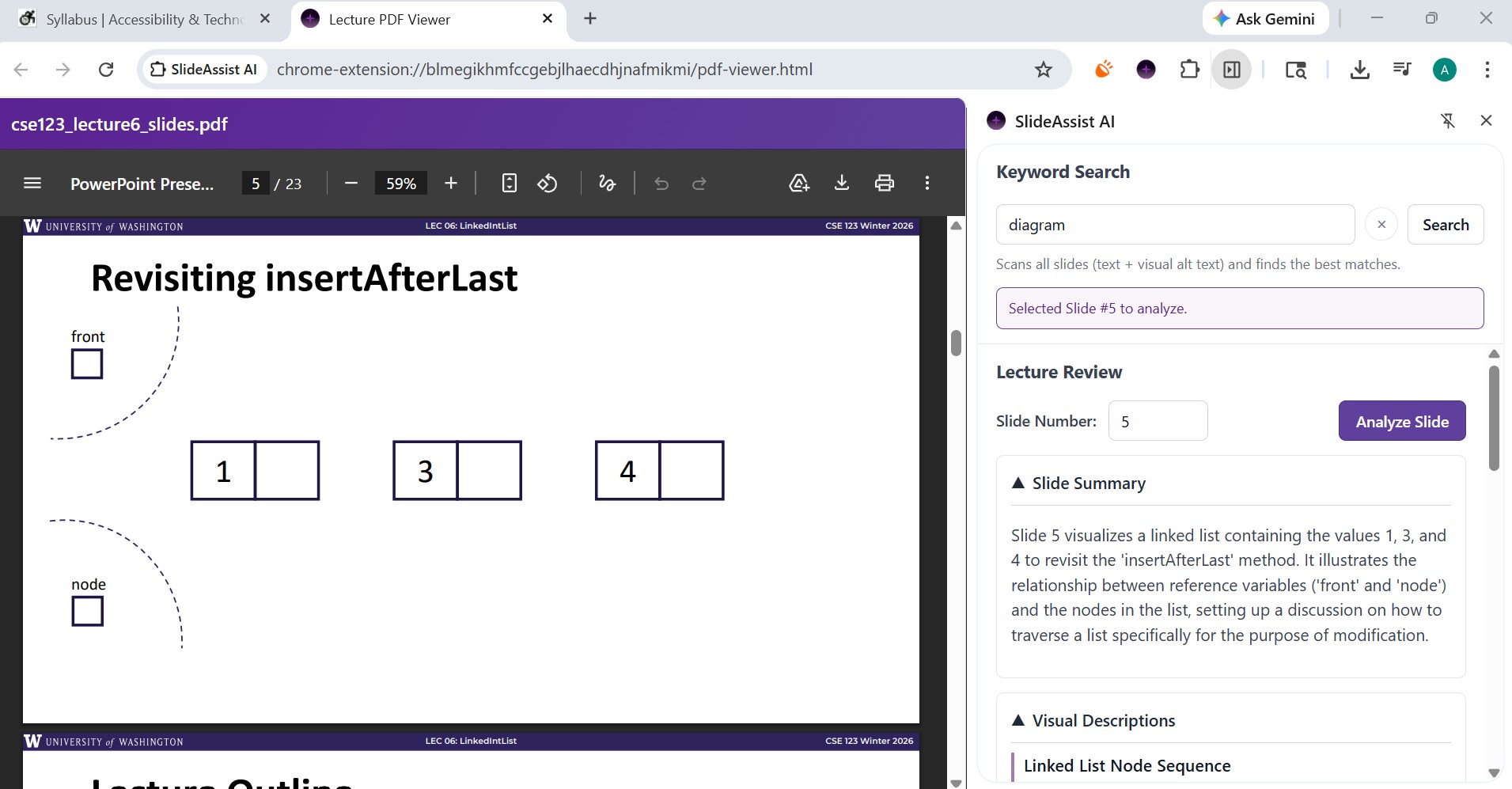1512x789 pixels.
Task: Select the annotate/draw tool in PDF toolbar
Action: (606, 183)
